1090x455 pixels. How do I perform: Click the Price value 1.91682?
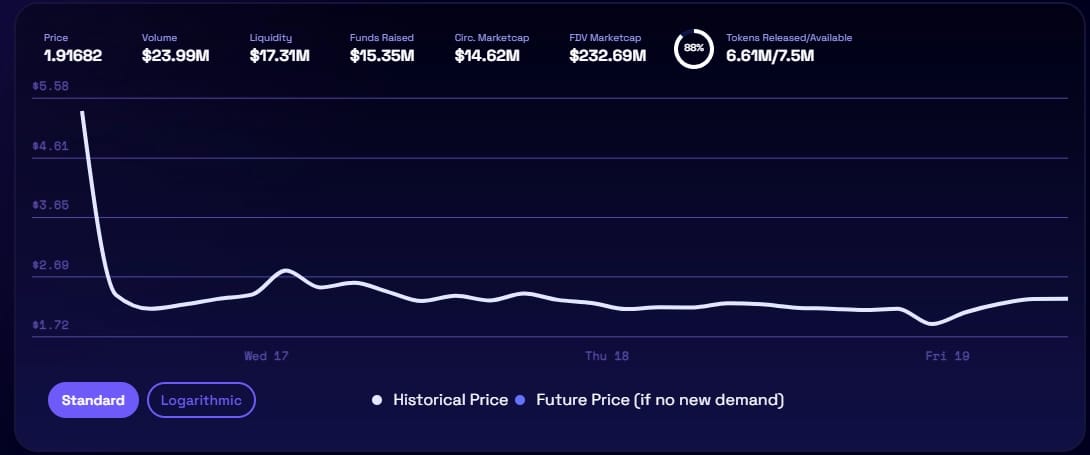[x=74, y=55]
